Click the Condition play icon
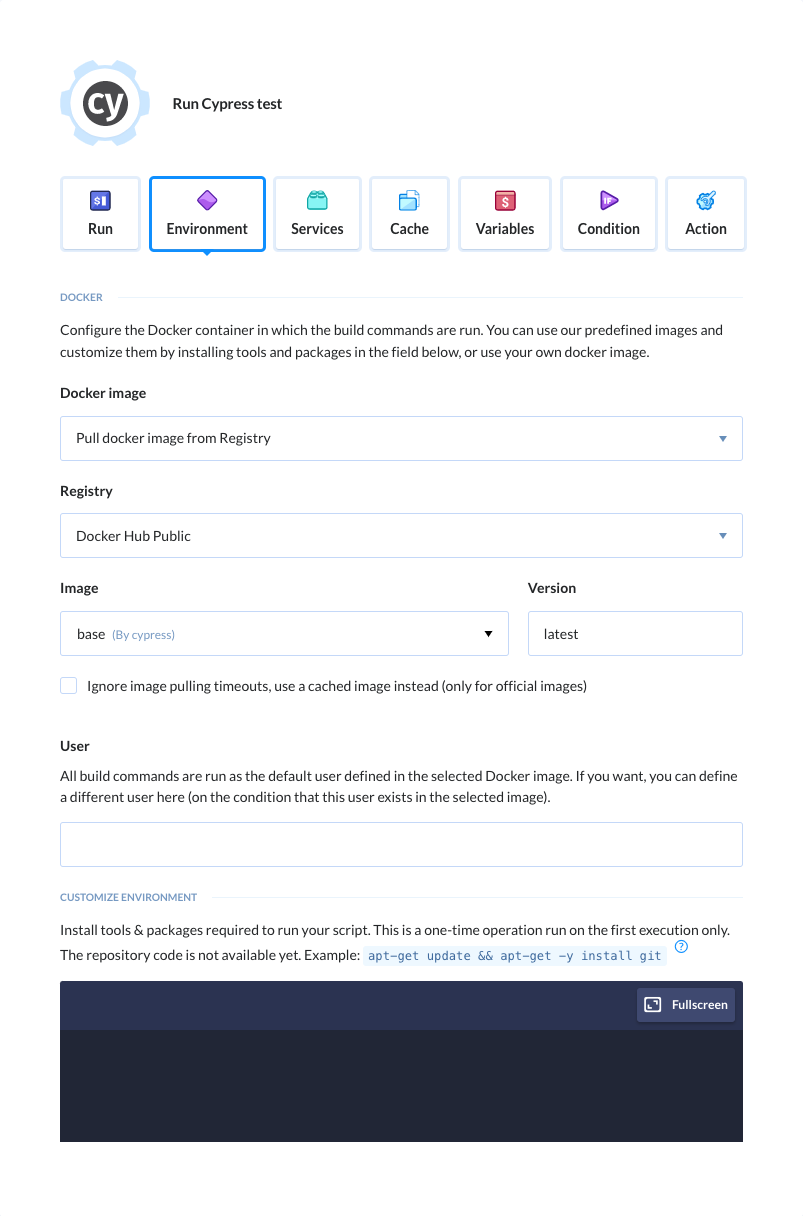 click(608, 201)
